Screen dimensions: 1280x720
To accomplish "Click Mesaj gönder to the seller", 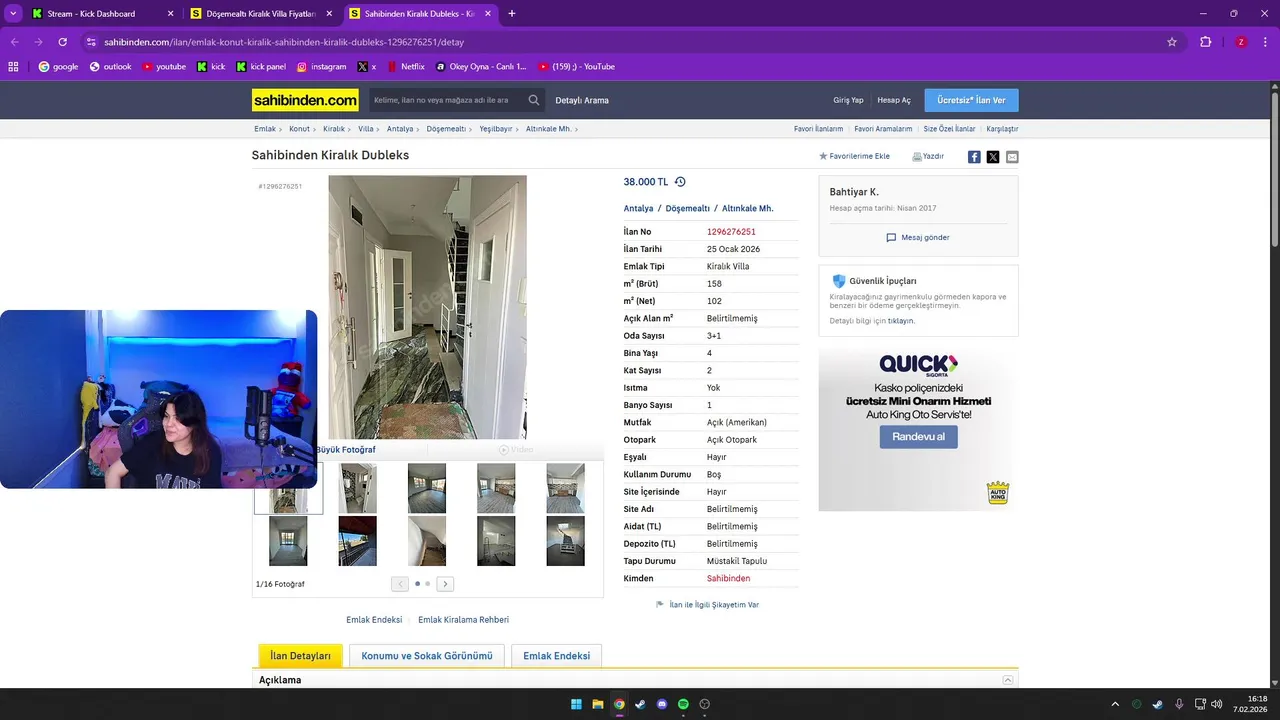I will (918, 238).
